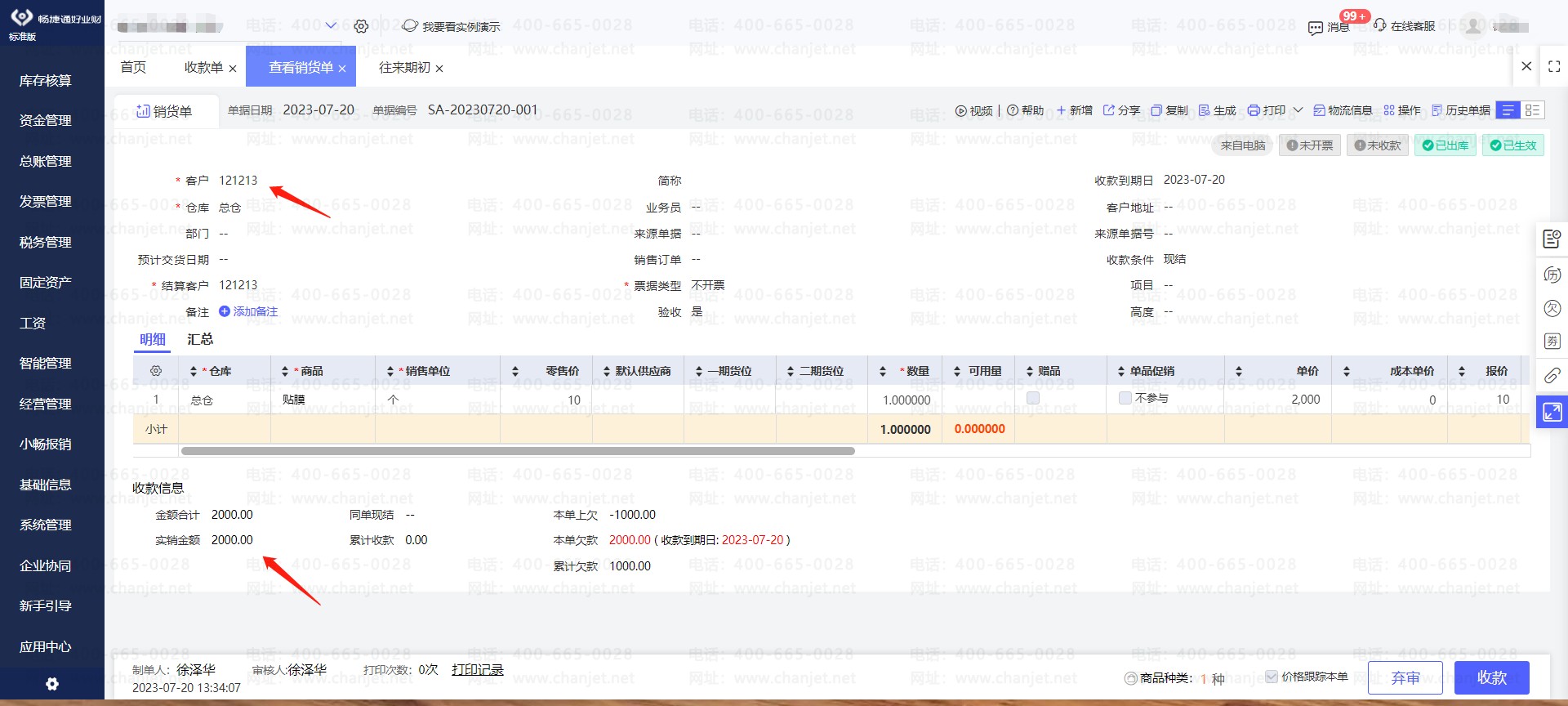Toggle the 价格跟踪本单 checkbox
The width and height of the screenshot is (1568, 706).
tap(1272, 677)
